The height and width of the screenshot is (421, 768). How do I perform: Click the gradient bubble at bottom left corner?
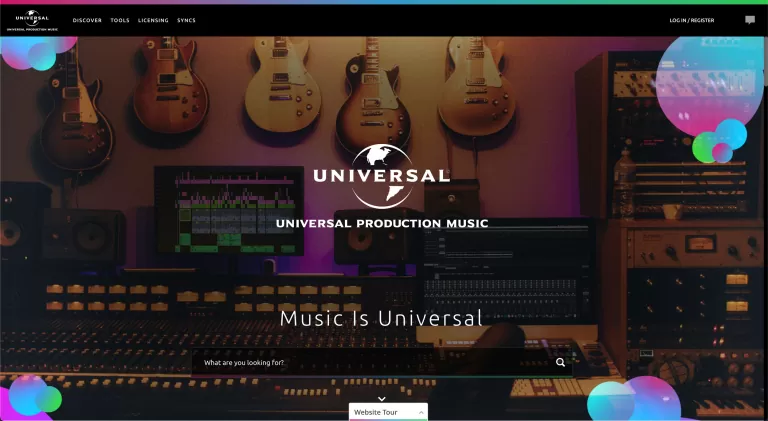coord(30,397)
